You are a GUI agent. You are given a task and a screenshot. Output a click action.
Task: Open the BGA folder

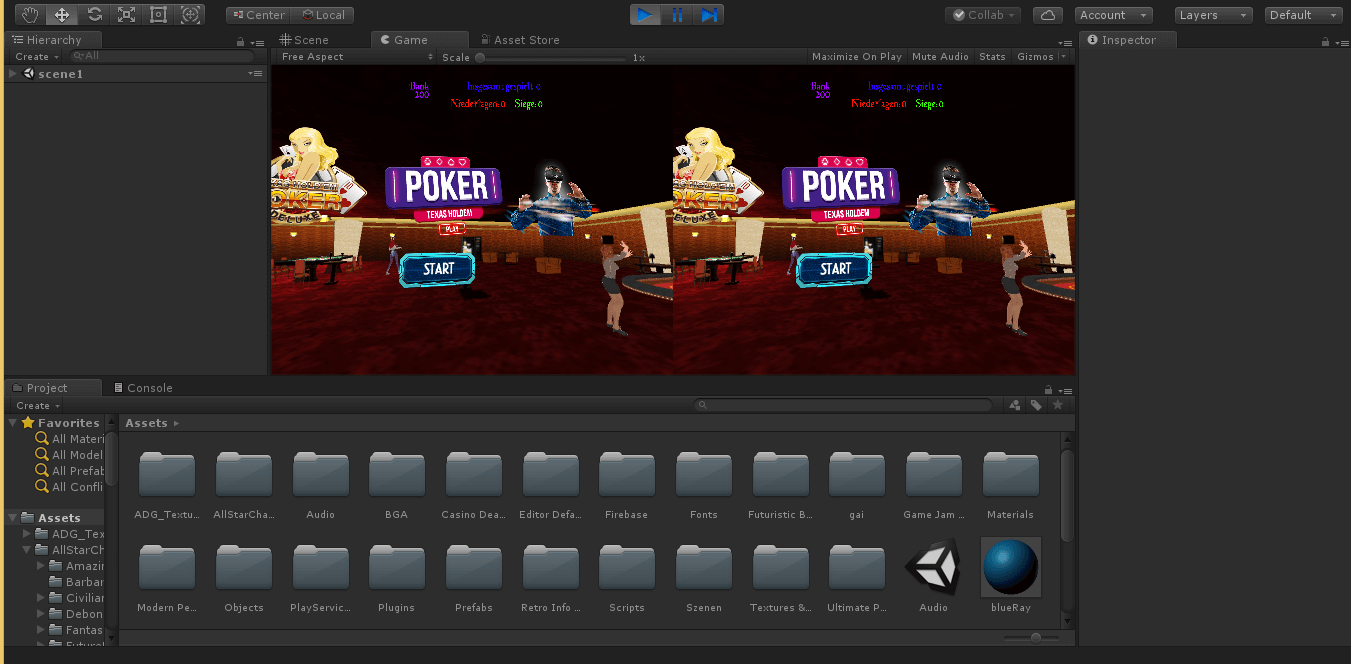[397, 485]
